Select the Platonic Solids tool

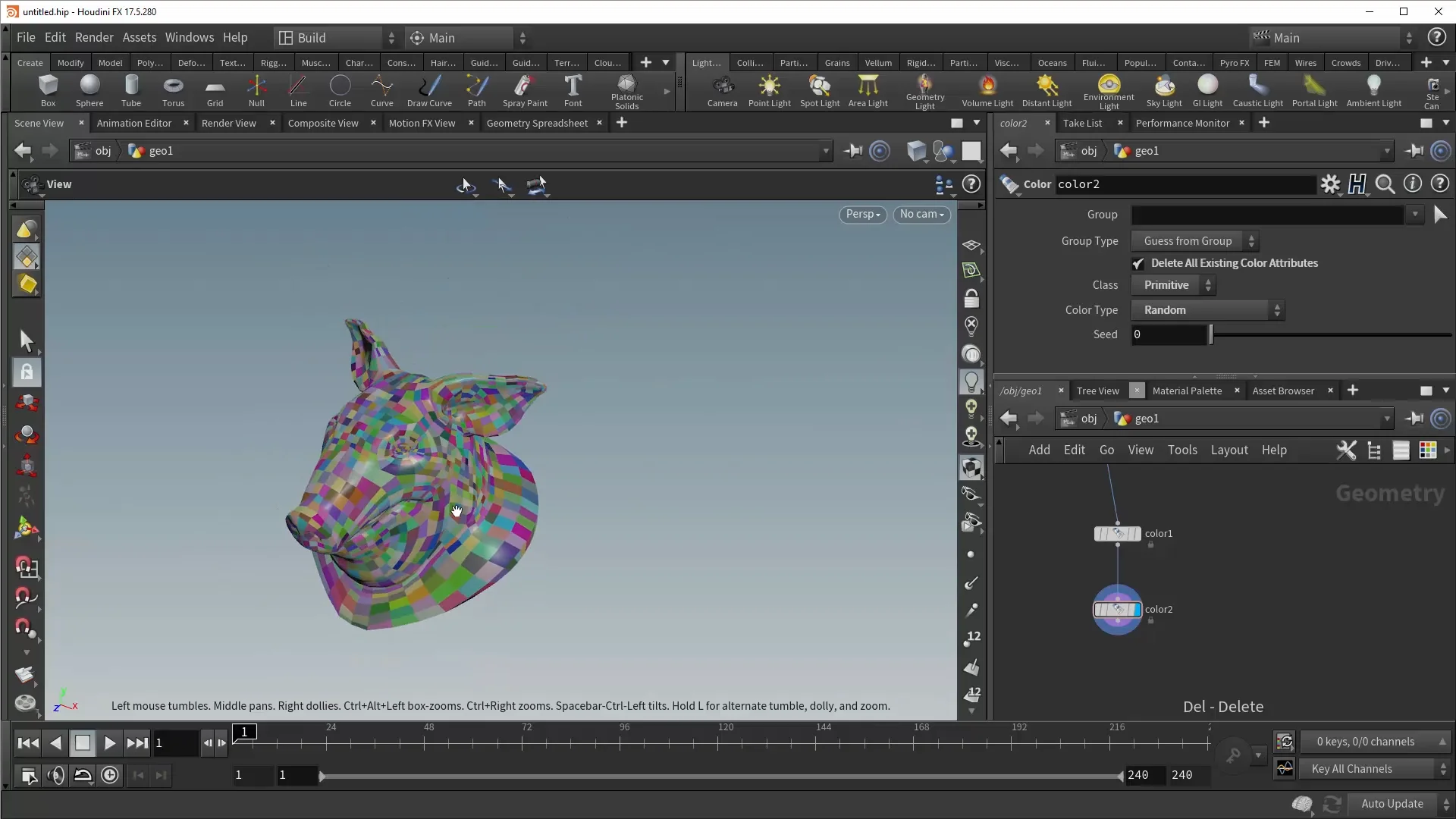(626, 91)
